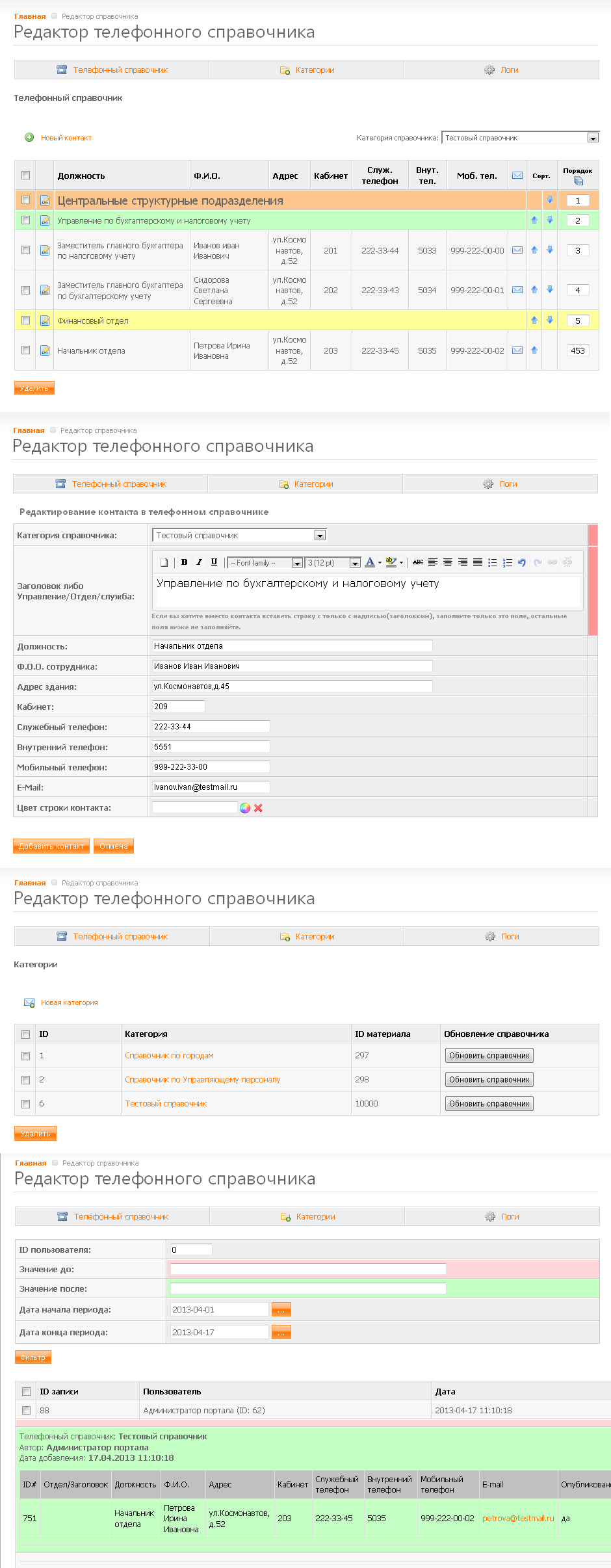Click the green plus Новый контакт icon

pyautogui.click(x=29, y=137)
